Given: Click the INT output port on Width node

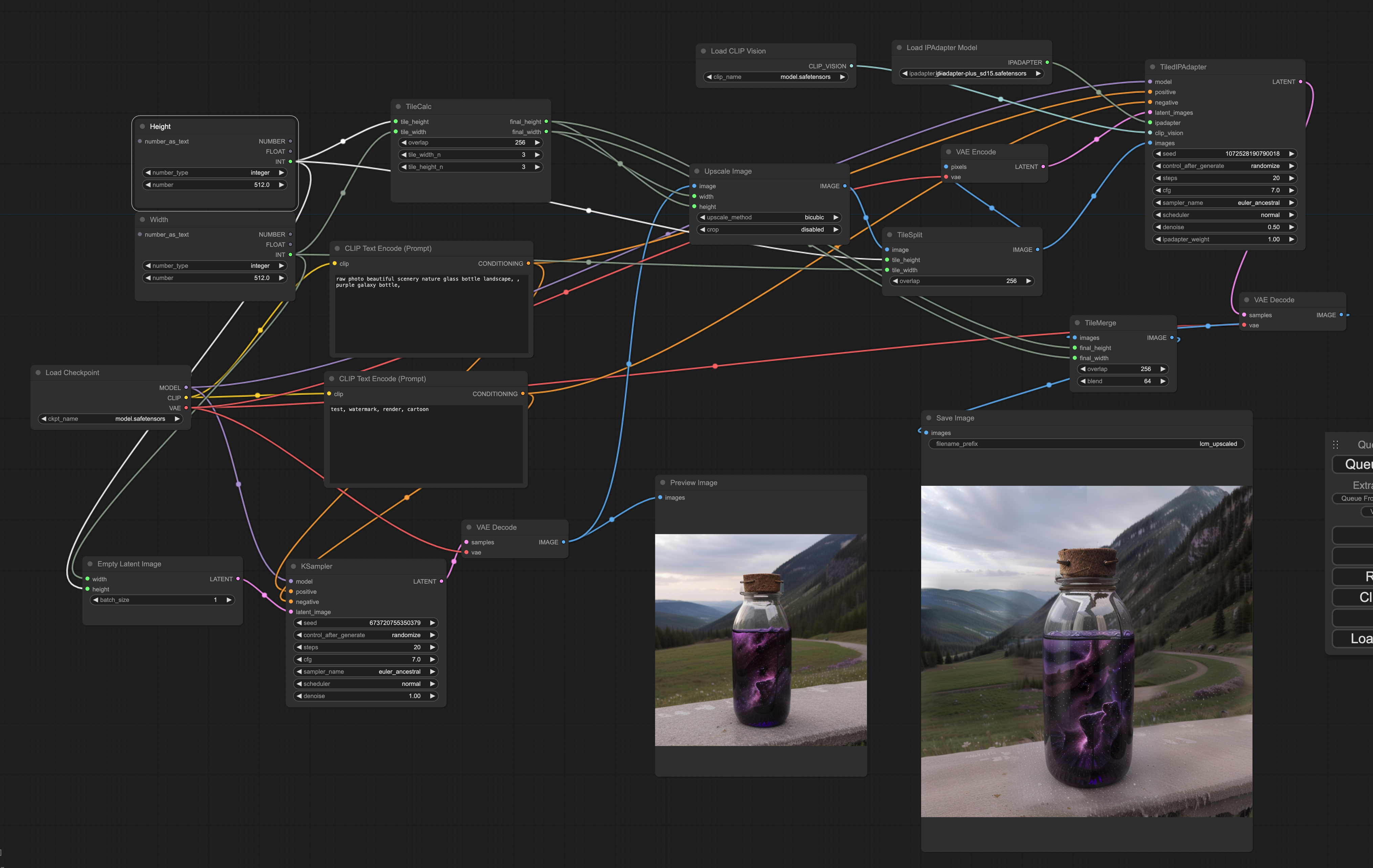Looking at the screenshot, I should click(290, 255).
